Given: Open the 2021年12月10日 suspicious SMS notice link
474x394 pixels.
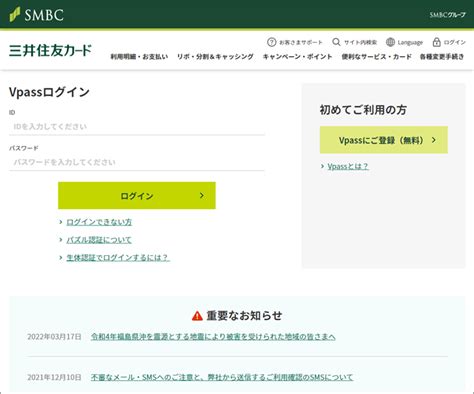Looking at the screenshot, I should pos(222,377).
